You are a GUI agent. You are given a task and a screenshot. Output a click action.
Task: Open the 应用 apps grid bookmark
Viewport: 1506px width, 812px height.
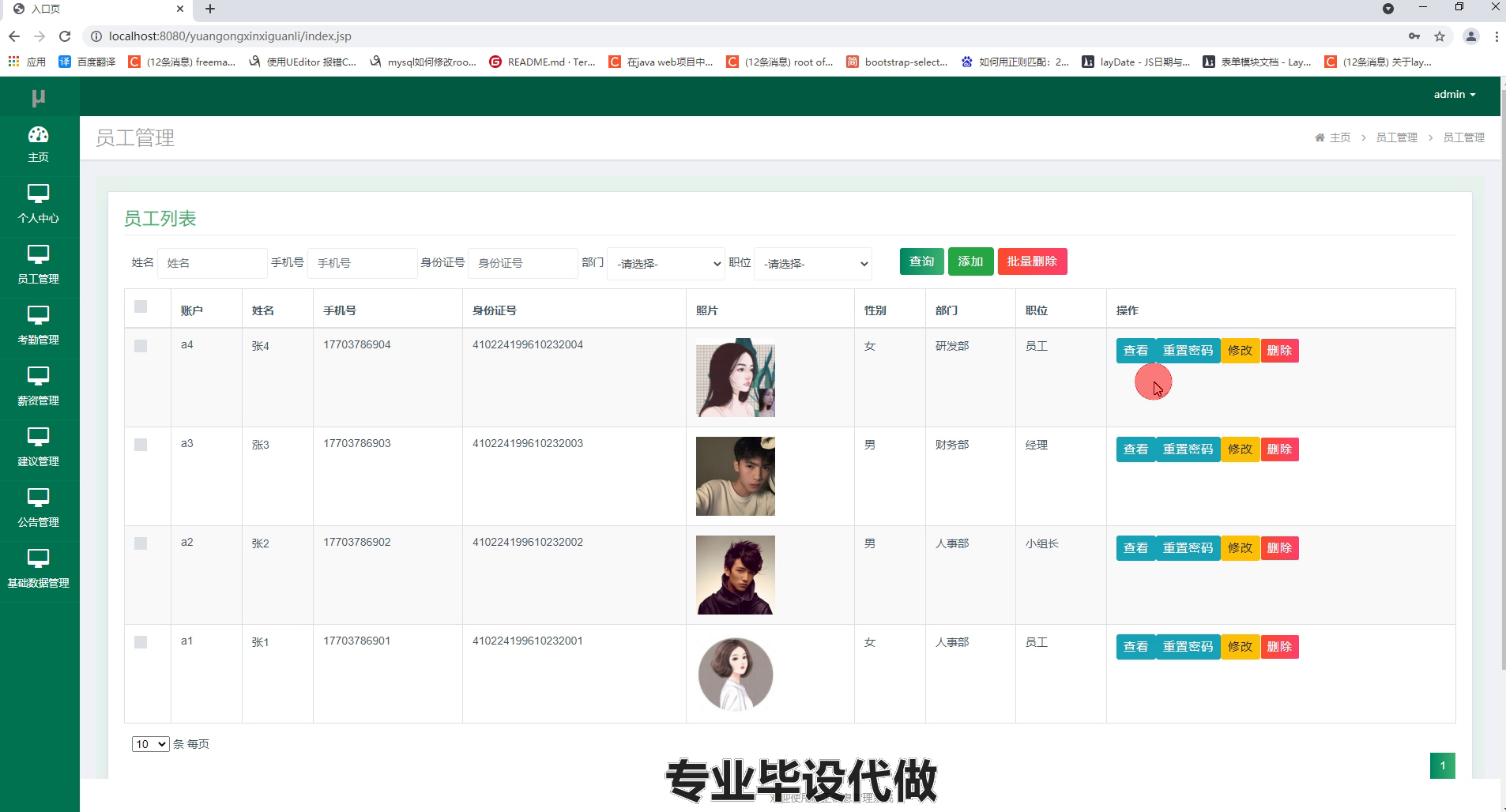(x=26, y=62)
